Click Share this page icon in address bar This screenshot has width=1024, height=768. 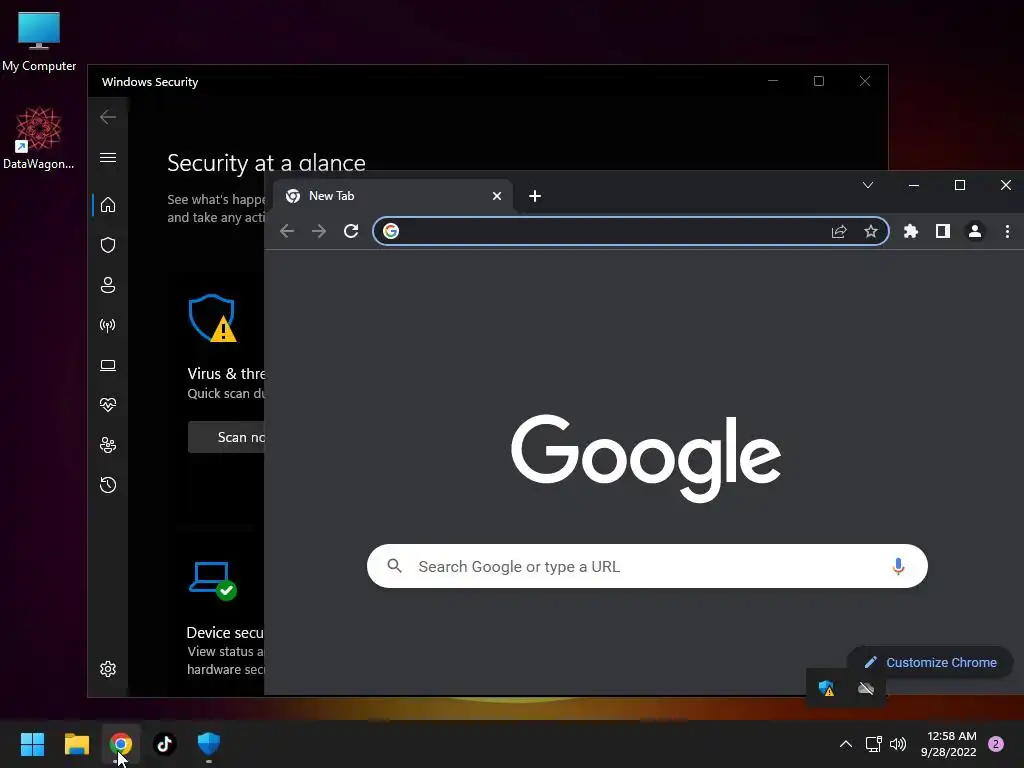[x=839, y=231]
